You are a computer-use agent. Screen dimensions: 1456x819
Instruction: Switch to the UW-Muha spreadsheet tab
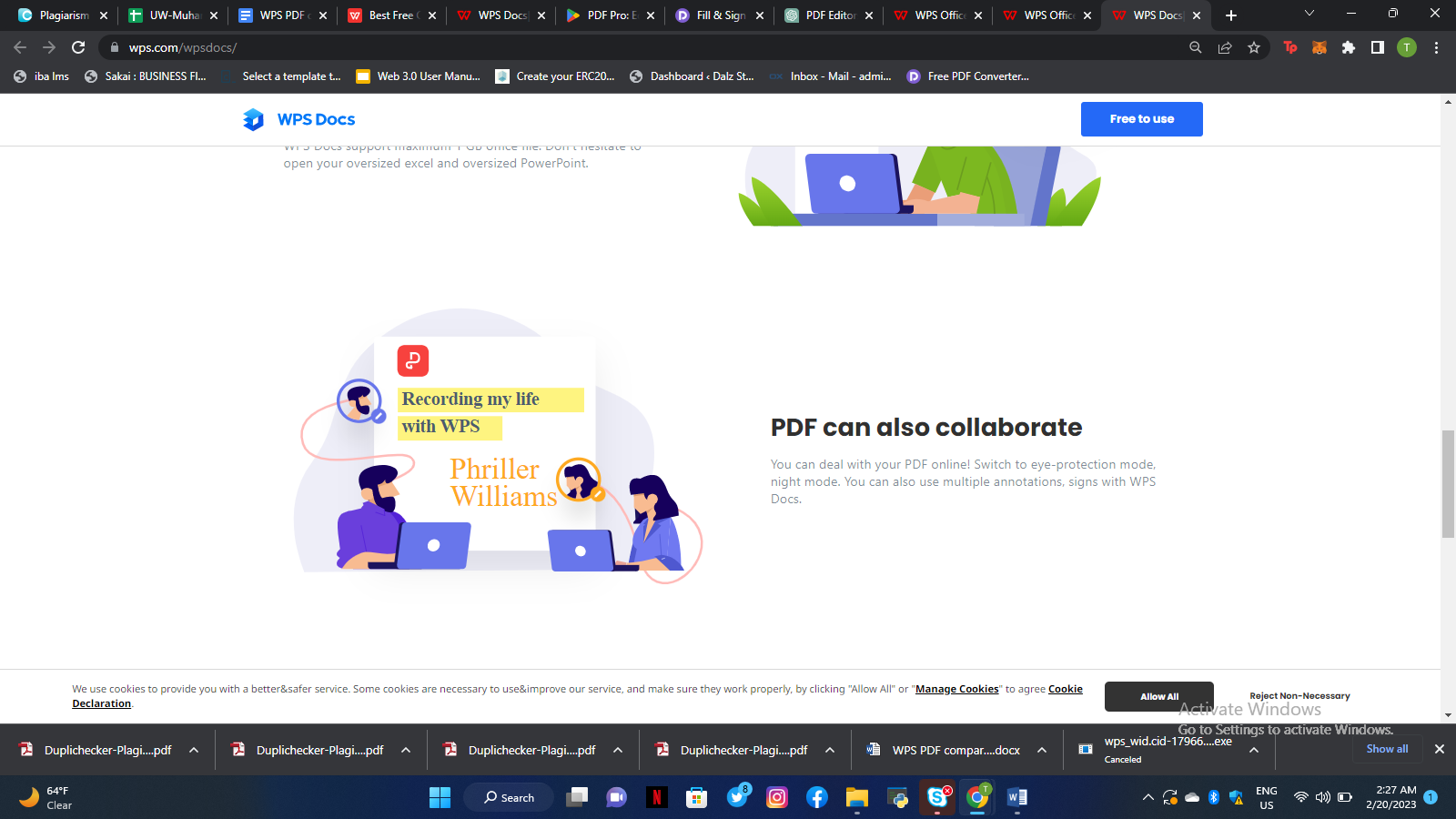coord(173,15)
